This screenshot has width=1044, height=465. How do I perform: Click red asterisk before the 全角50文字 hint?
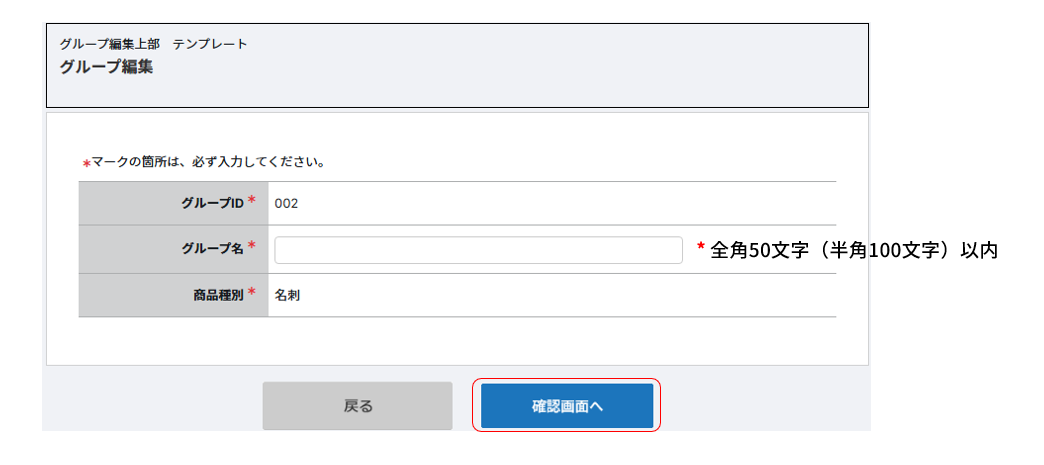point(701,247)
